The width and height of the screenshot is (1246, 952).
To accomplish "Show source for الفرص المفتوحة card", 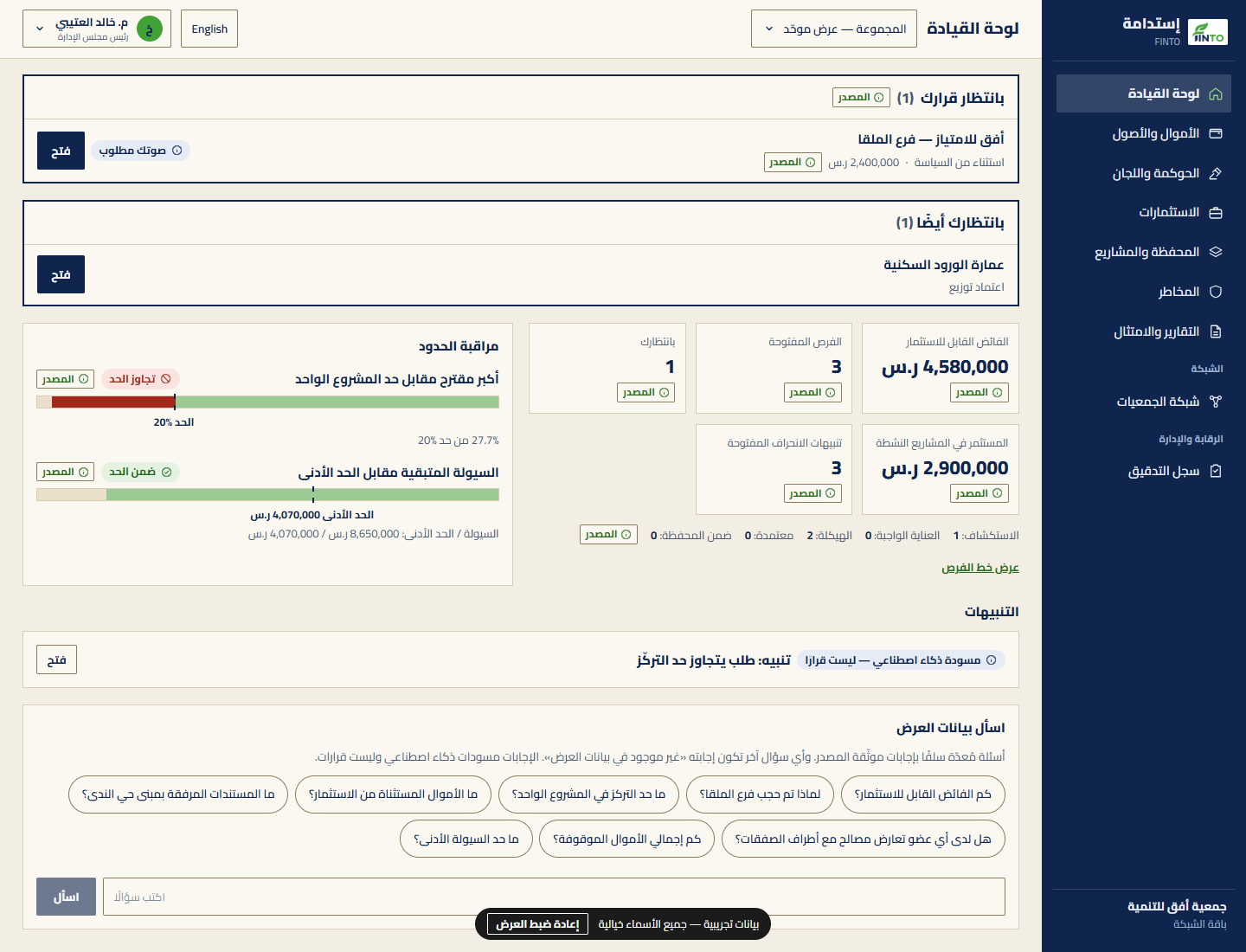I will pyautogui.click(x=812, y=392).
